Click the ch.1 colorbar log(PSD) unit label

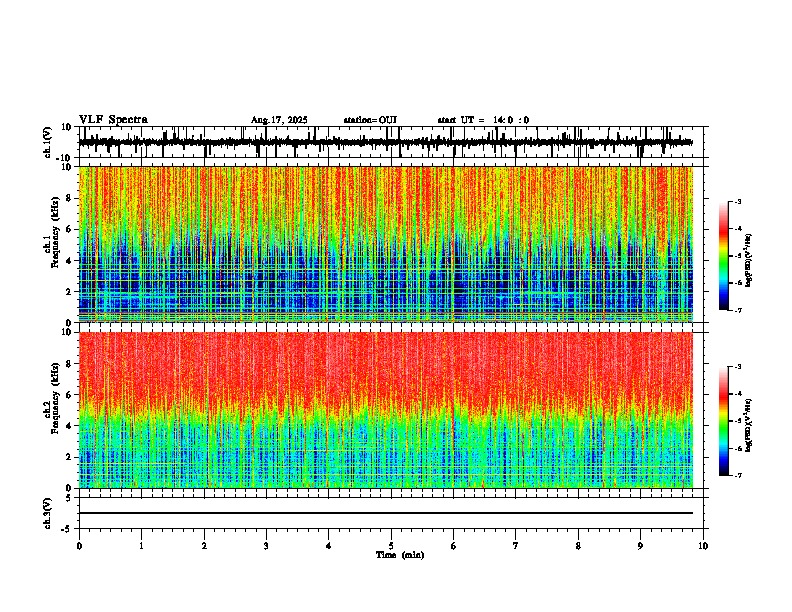pos(749,261)
